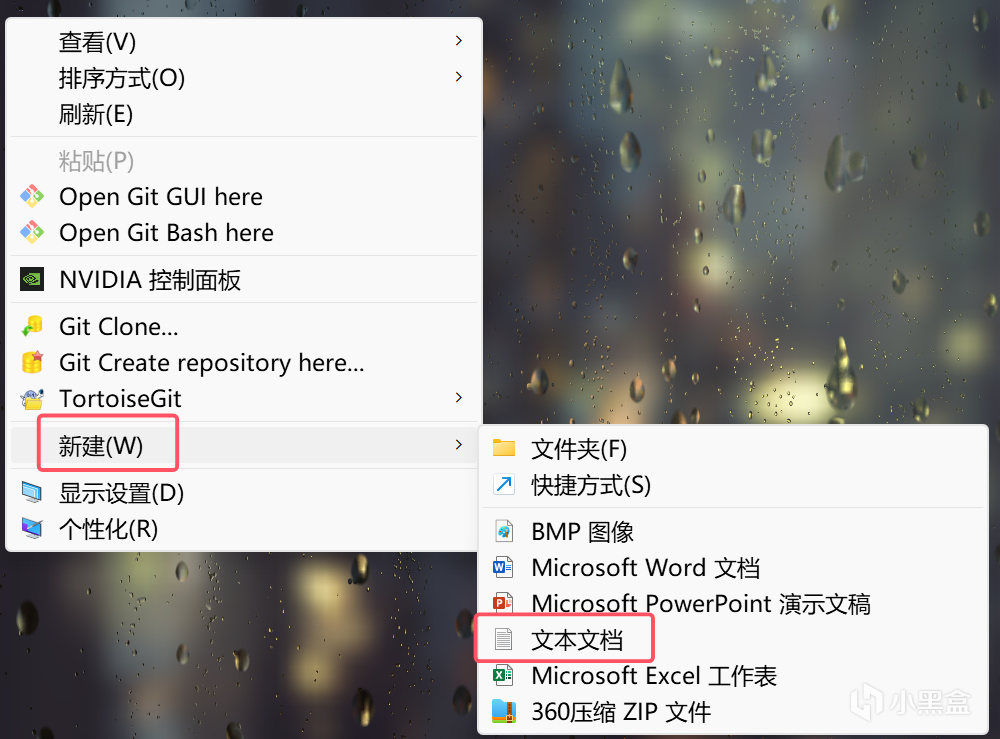Click the text document file icon

504,639
